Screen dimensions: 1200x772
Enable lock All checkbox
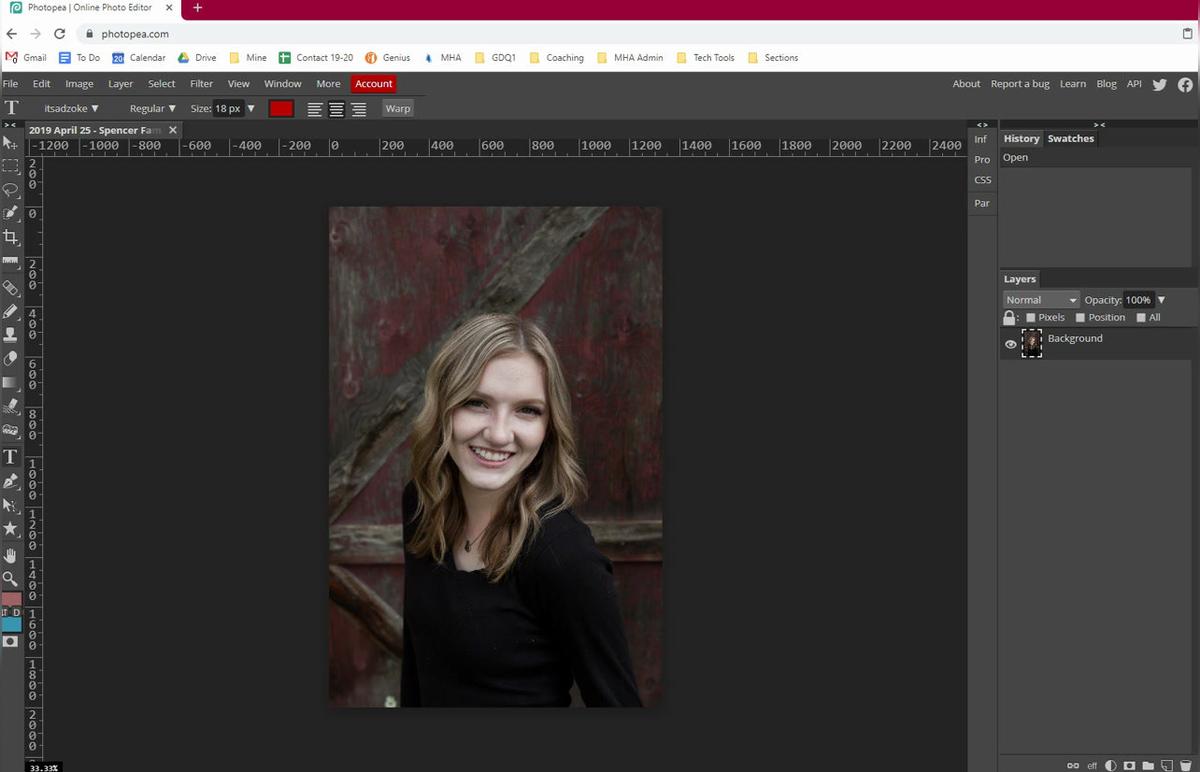tap(1141, 318)
